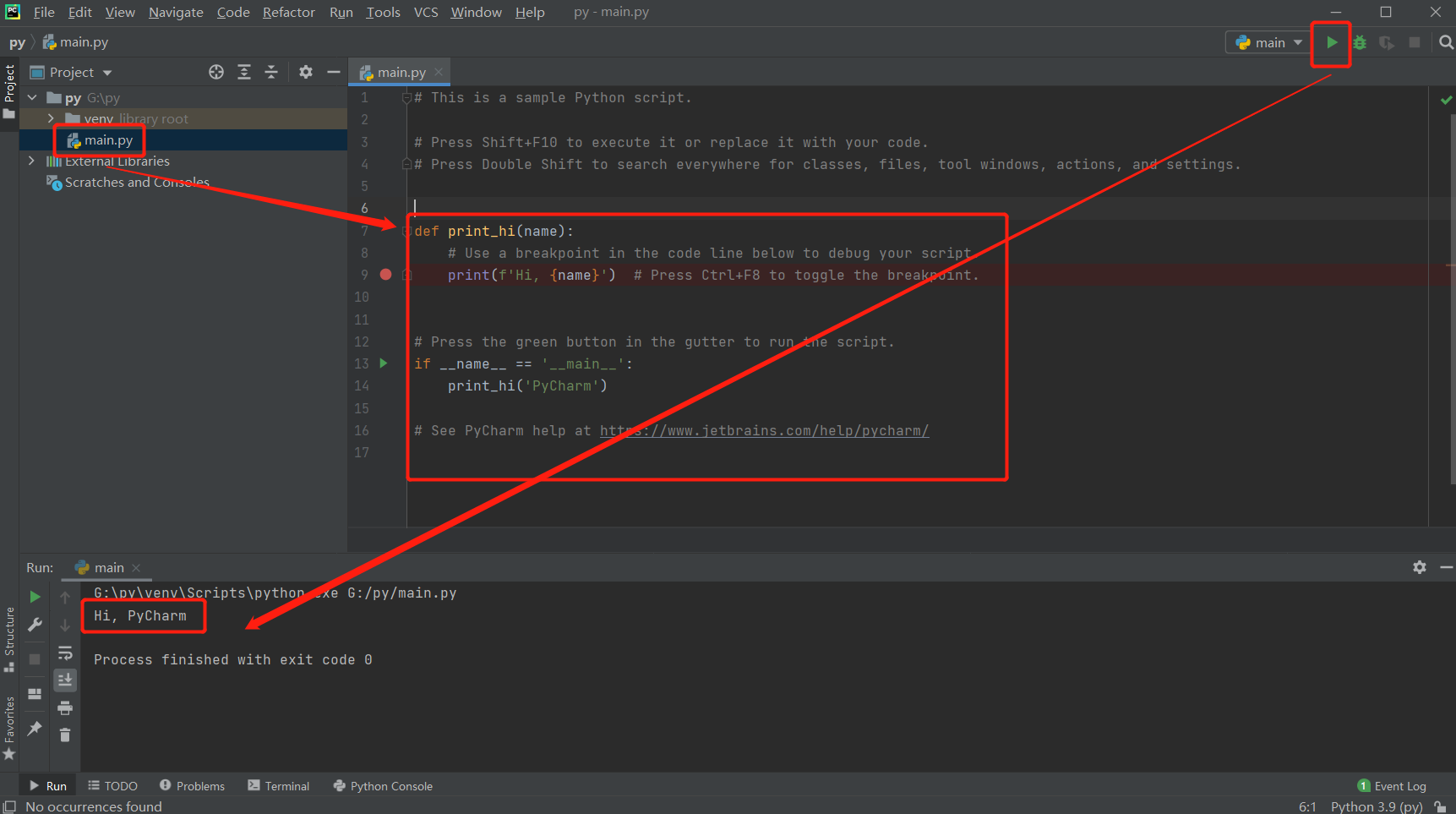
Task: Hide the Run tool window
Action: [1446, 567]
